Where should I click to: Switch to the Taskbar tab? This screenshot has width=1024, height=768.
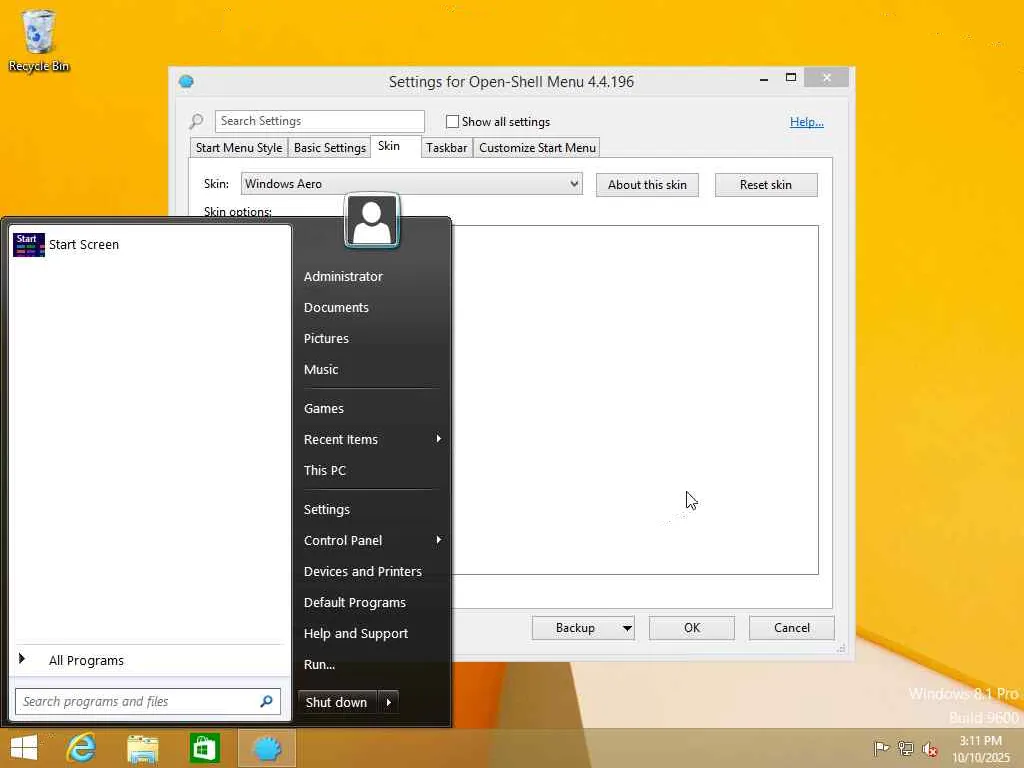point(447,148)
